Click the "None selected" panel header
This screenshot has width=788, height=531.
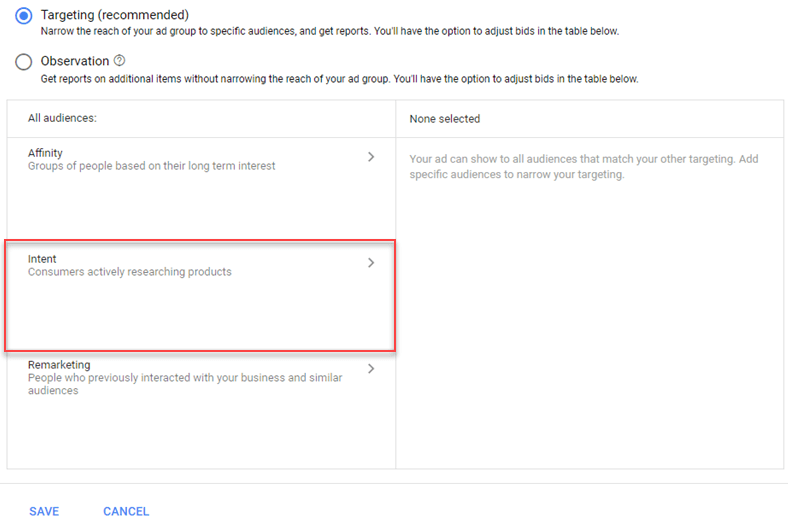pos(445,119)
